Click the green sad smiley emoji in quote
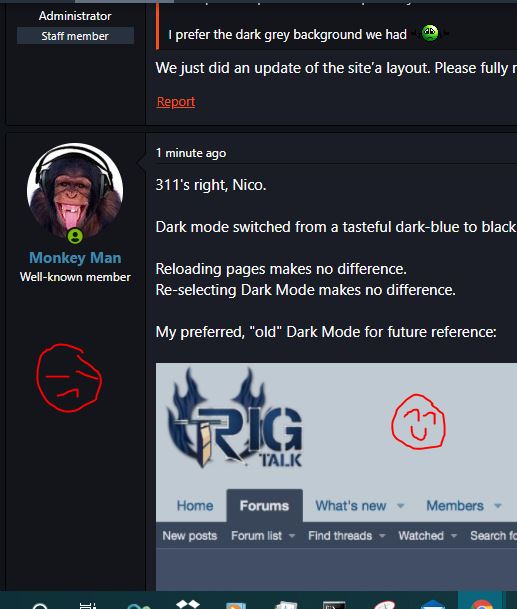This screenshot has width=517, height=609. [430, 33]
